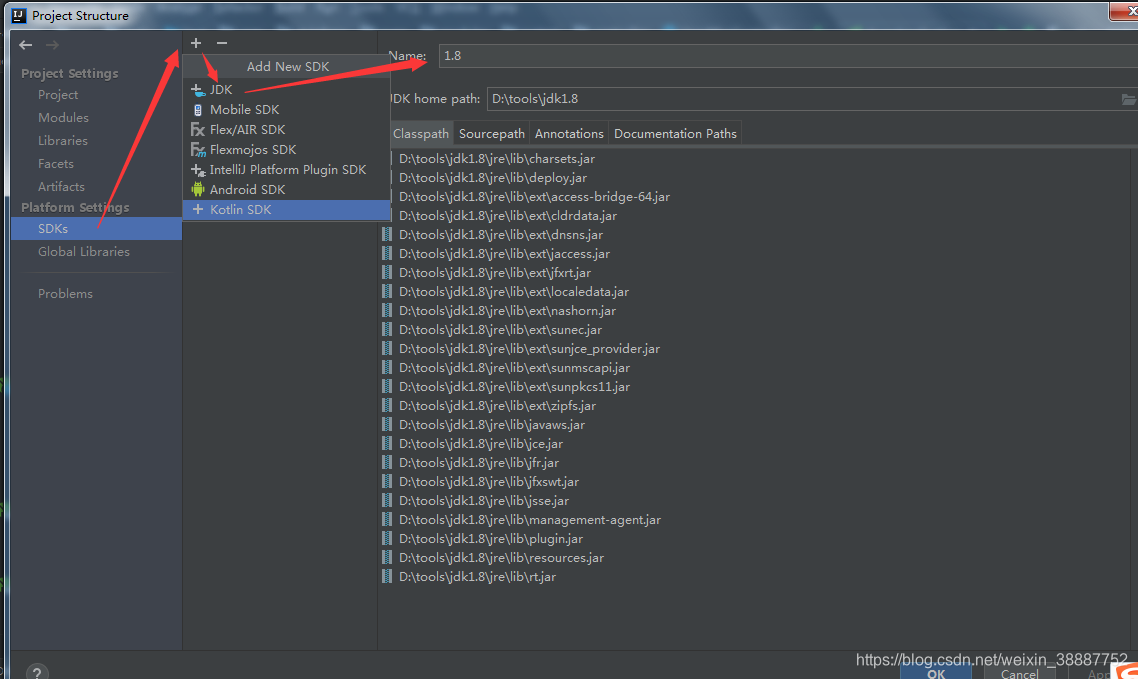1138x679 pixels.
Task: Click the forward navigation arrow
Action: (52, 45)
